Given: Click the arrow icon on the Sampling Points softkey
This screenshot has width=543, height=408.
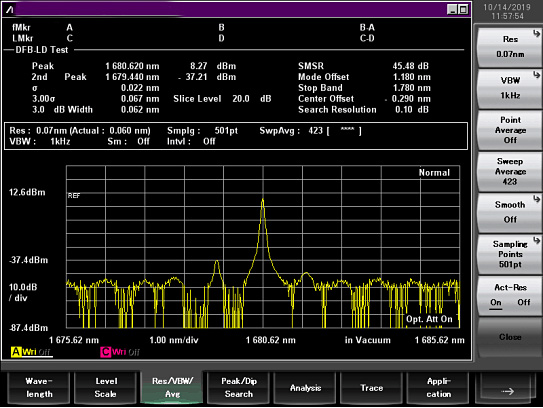Looking at the screenshot, I should [x=536, y=240].
